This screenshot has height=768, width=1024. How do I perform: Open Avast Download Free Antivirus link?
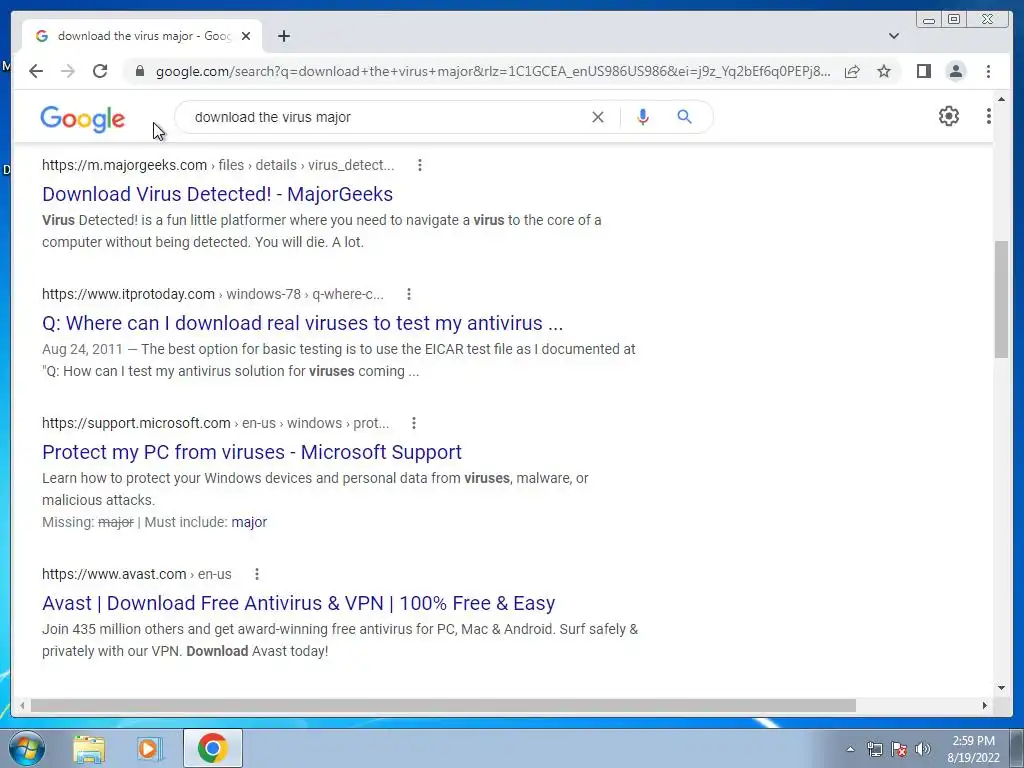[298, 603]
